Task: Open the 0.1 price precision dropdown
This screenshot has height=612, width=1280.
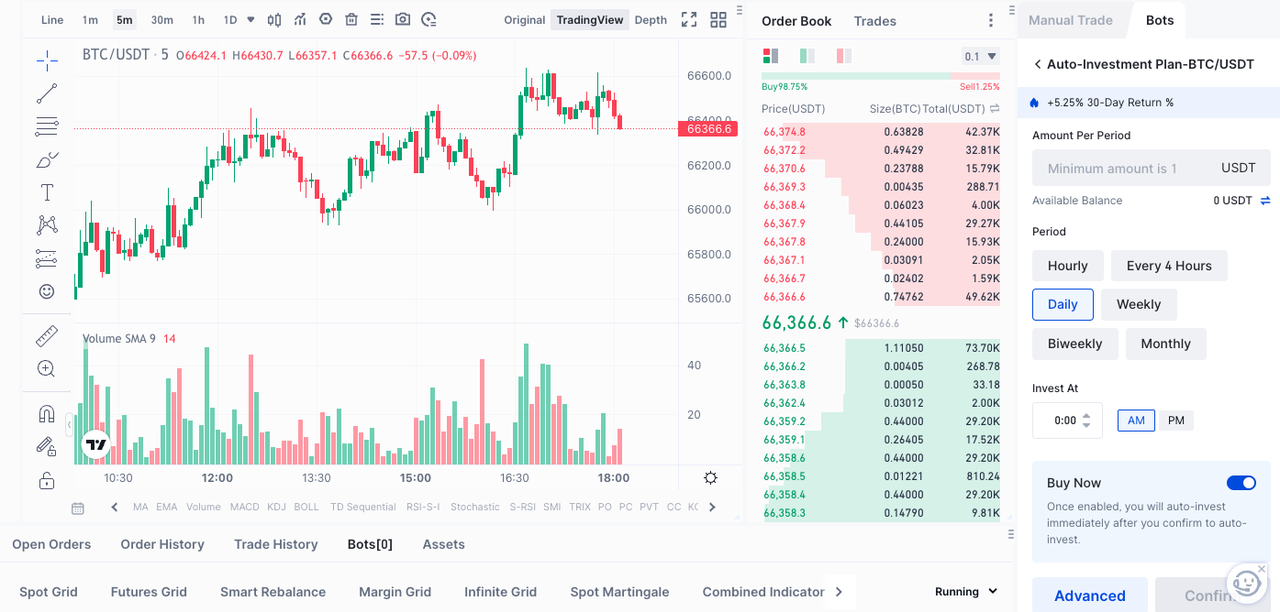Action: pyautogui.click(x=980, y=57)
